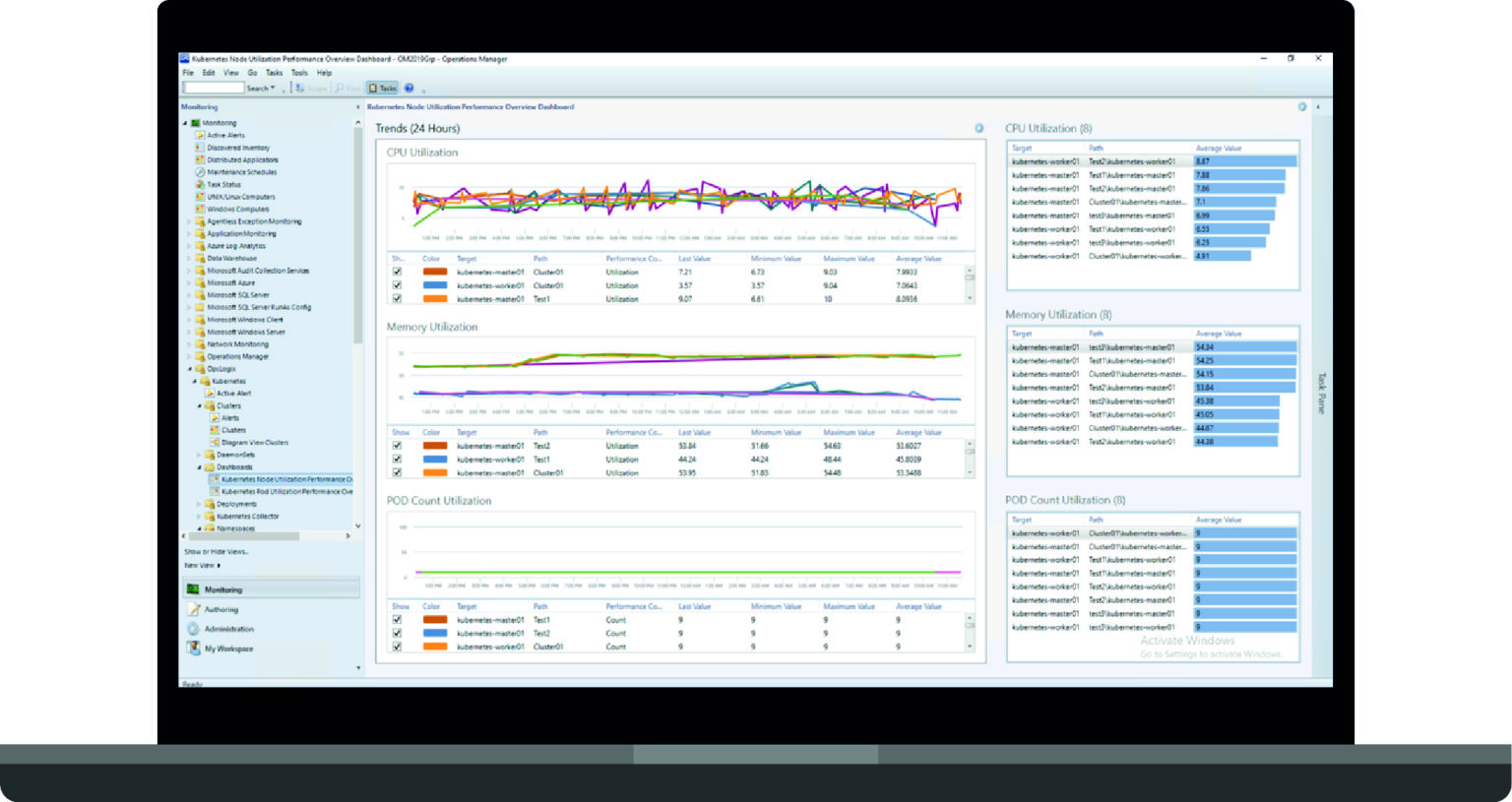Click the Search dropdown button
Viewport: 1512px width, 802px height.
tap(260, 89)
